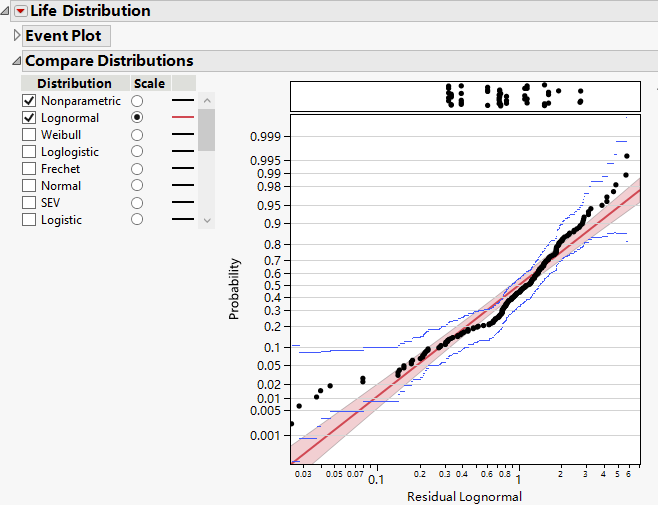658x505 pixels.
Task: Select the SEV scale radio button
Action: click(137, 203)
